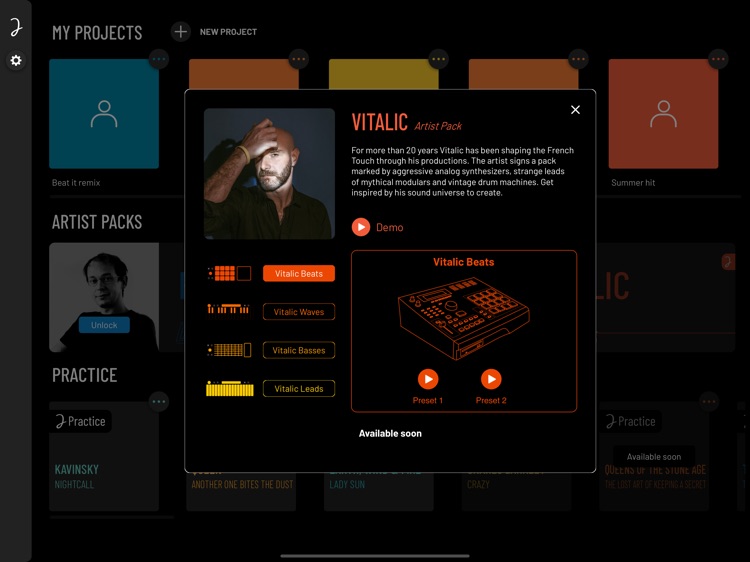
Task: Click the Unlock button on artist pack
Action: (x=104, y=325)
